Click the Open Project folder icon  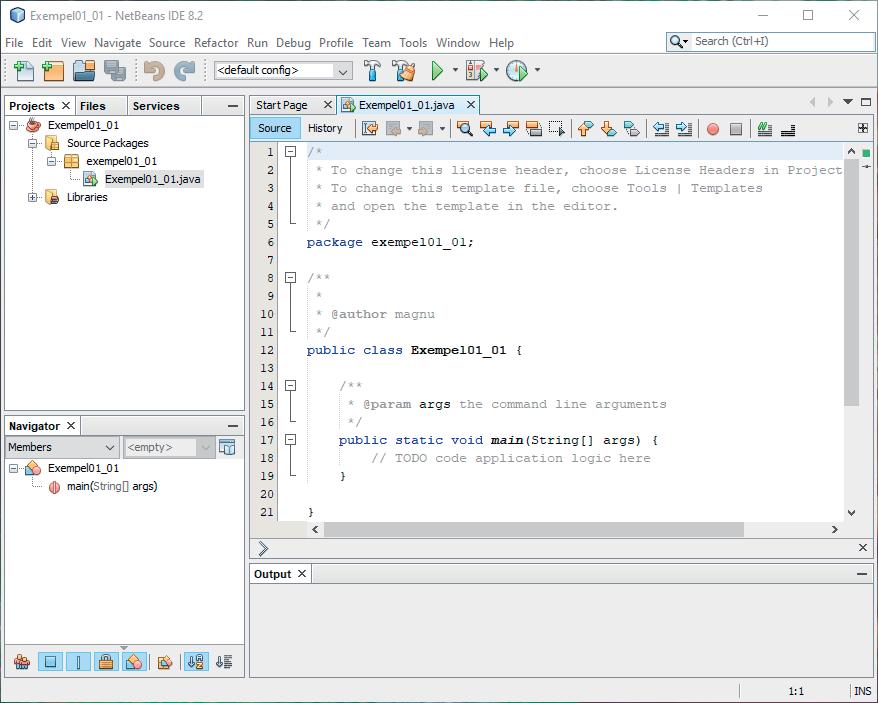pyautogui.click(x=84, y=71)
